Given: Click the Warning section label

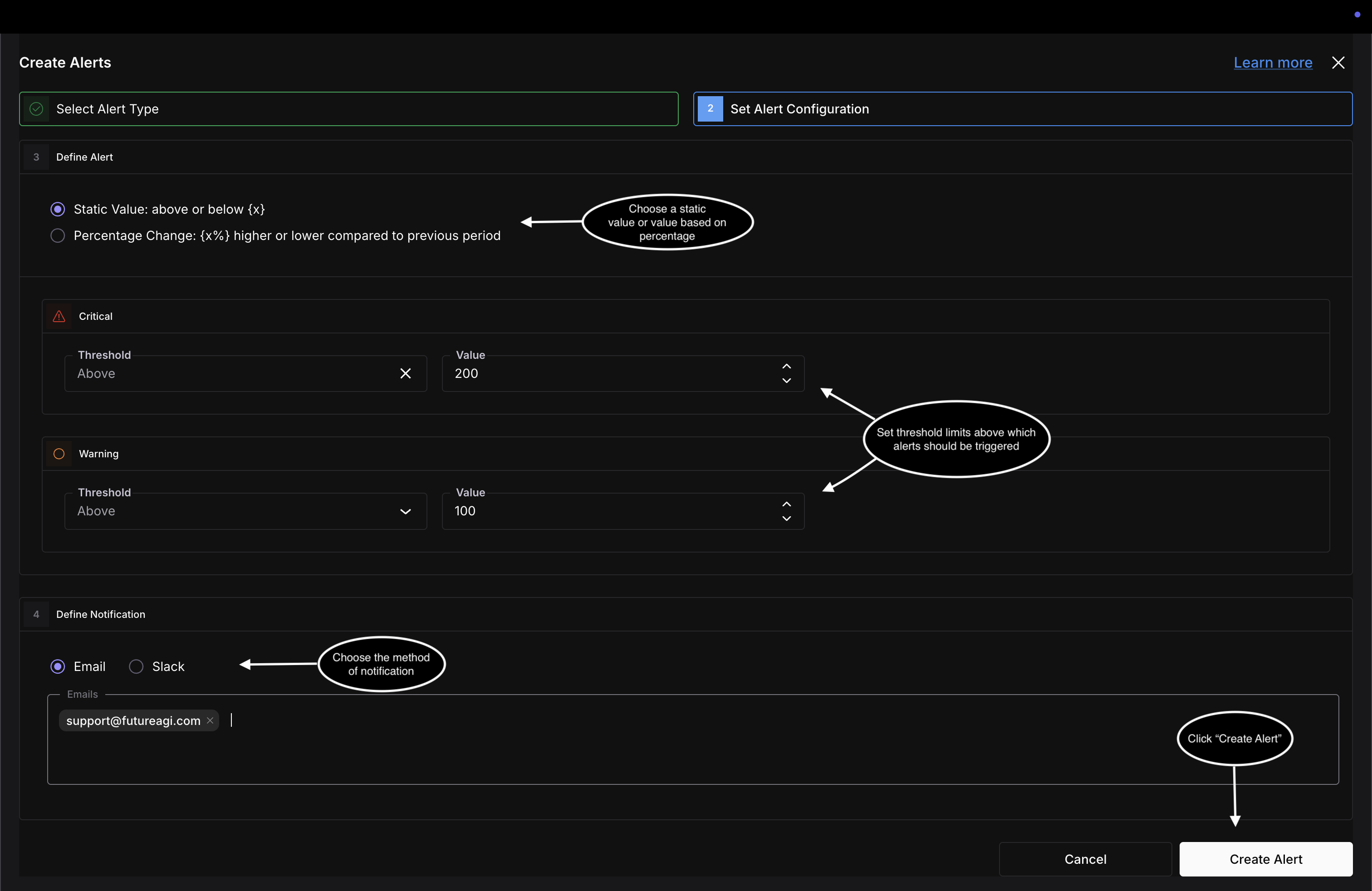Looking at the screenshot, I should (98, 454).
